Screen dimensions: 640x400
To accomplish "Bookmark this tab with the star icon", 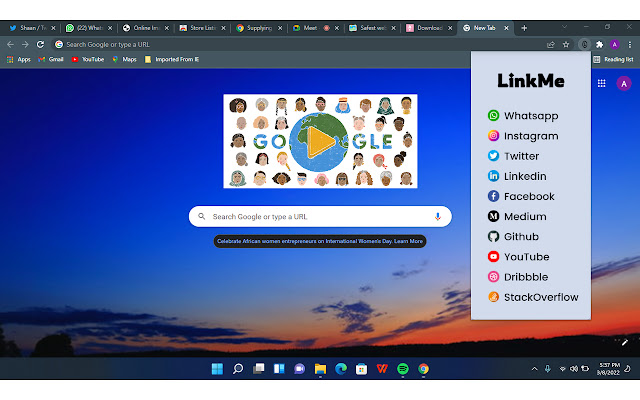I will (566, 44).
